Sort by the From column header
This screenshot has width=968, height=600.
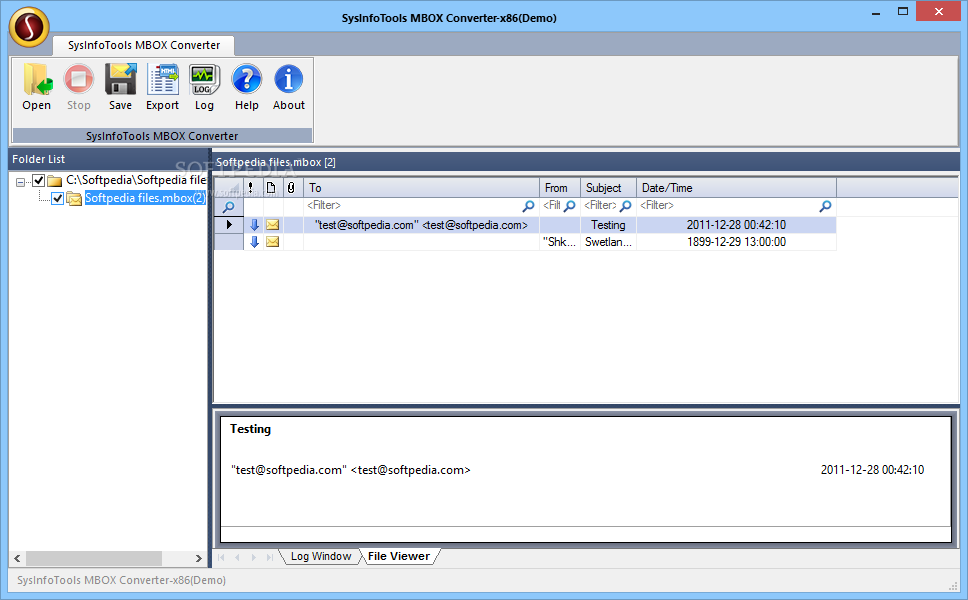tap(560, 188)
